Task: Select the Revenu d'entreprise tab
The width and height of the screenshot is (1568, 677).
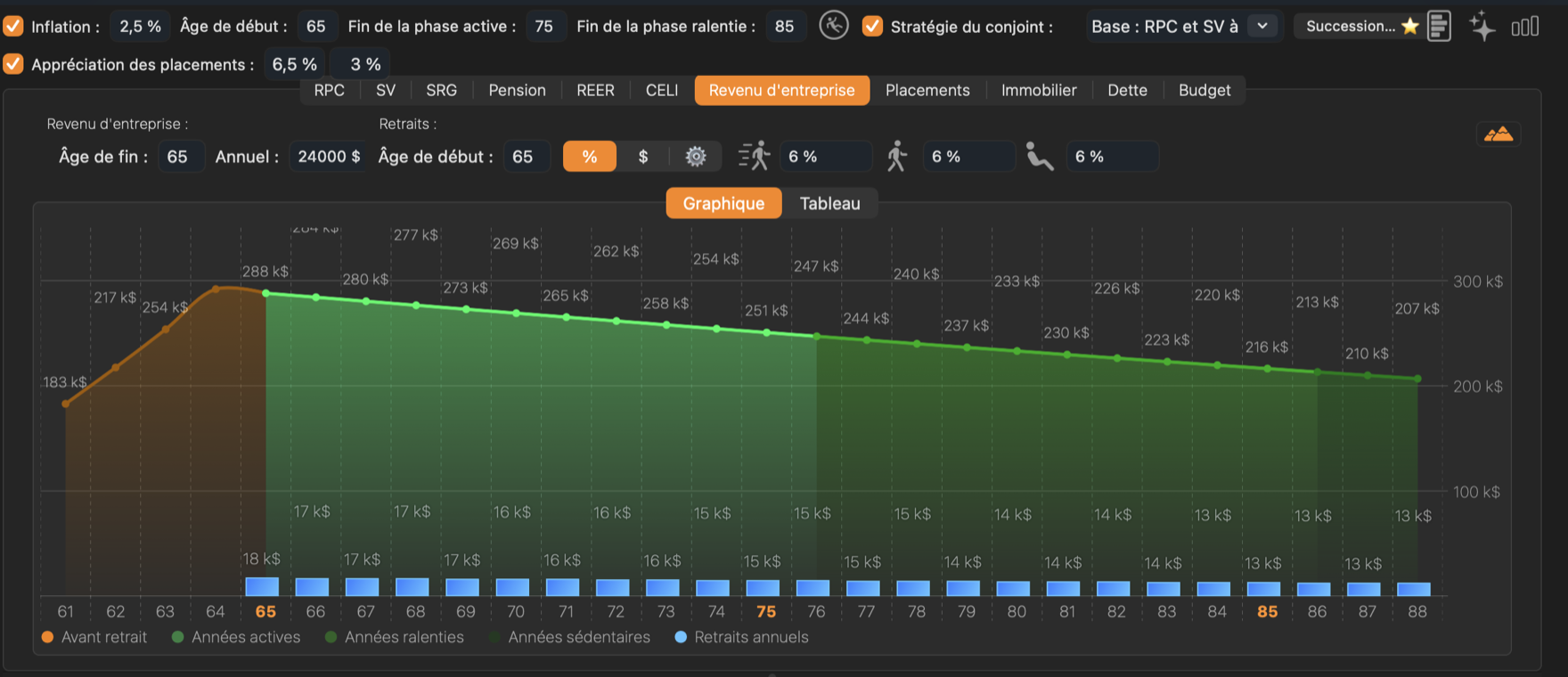Action: click(x=782, y=90)
